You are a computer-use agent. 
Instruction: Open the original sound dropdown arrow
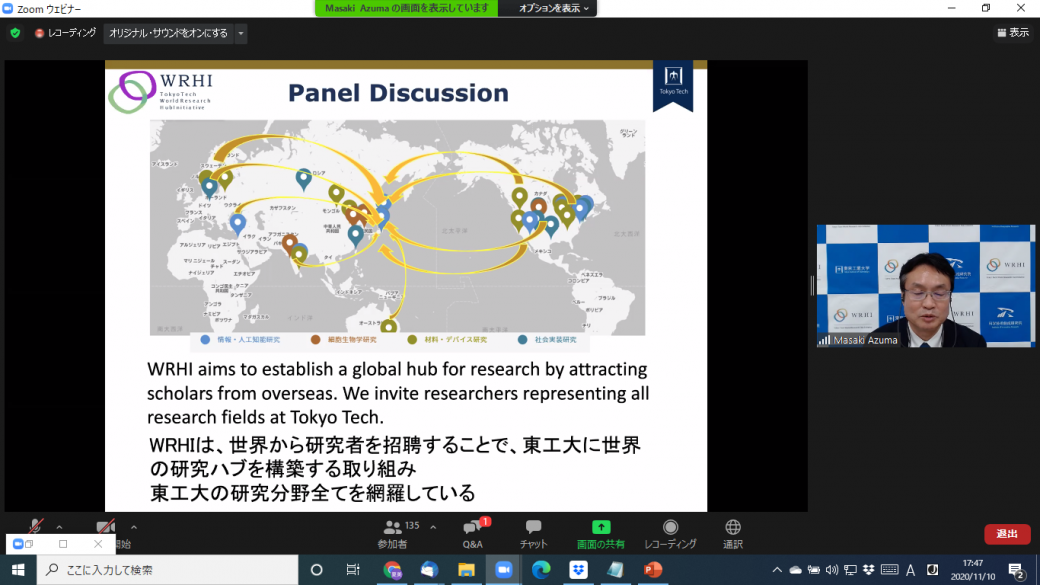click(241, 33)
